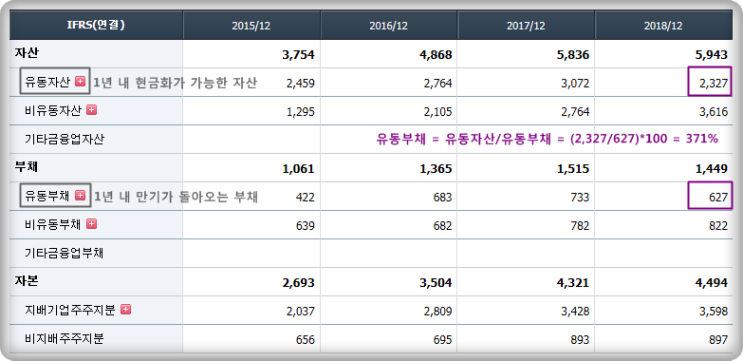743x361 pixels.
Task: Select the 2016/12 column header
Action: (x=389, y=26)
